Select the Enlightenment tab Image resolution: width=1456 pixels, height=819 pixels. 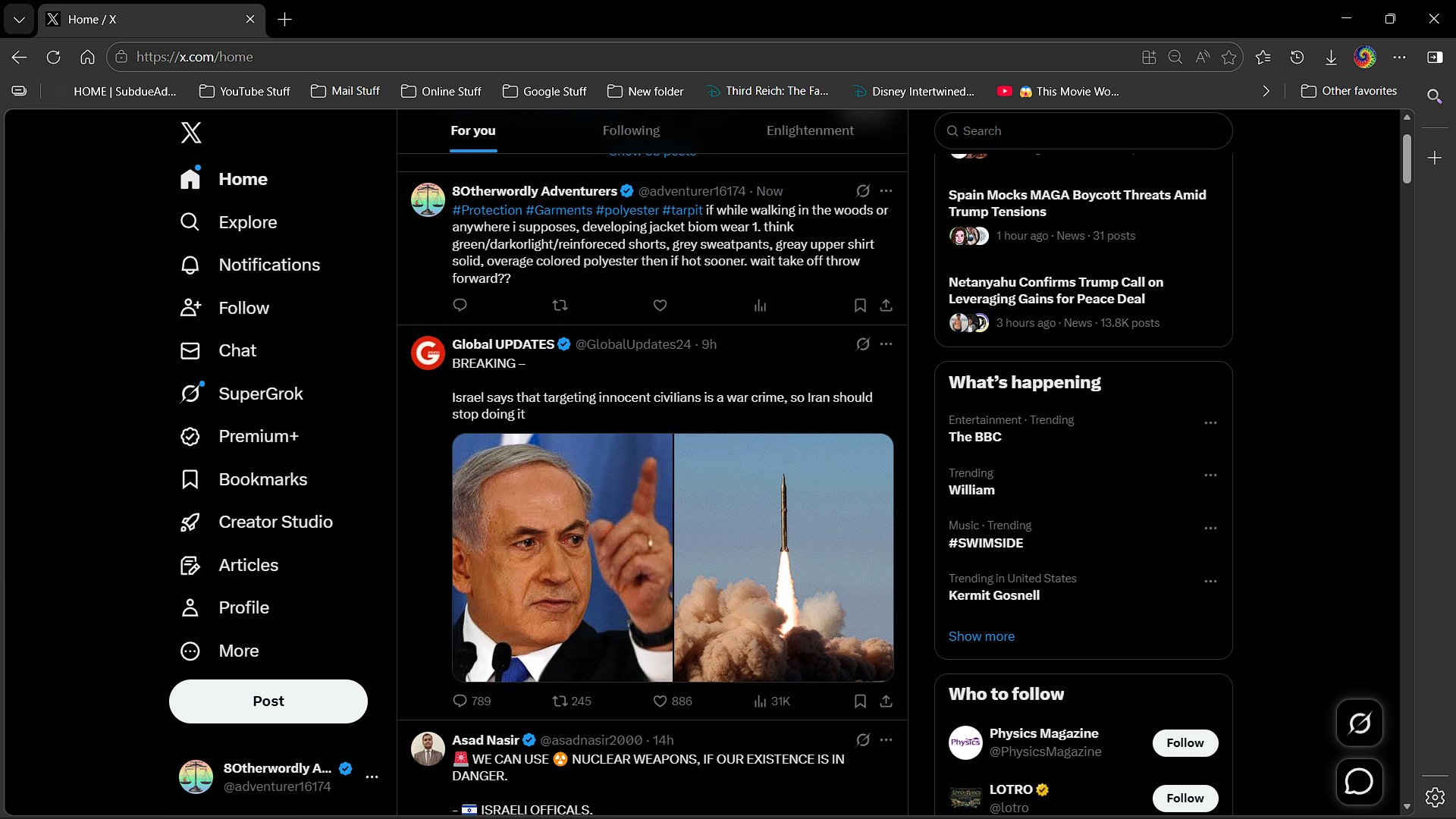pyautogui.click(x=809, y=130)
